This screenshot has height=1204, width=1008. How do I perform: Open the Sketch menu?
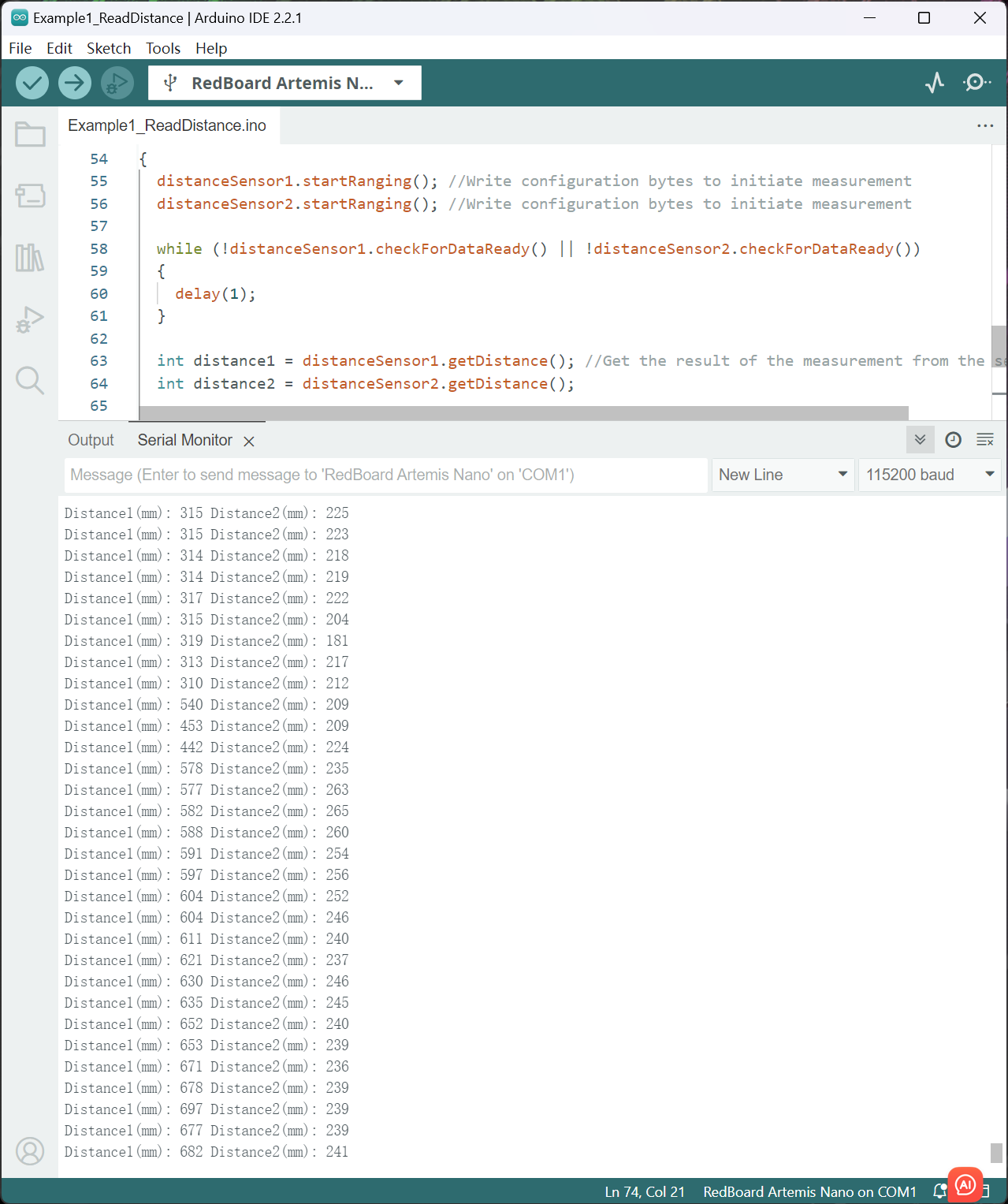click(109, 48)
